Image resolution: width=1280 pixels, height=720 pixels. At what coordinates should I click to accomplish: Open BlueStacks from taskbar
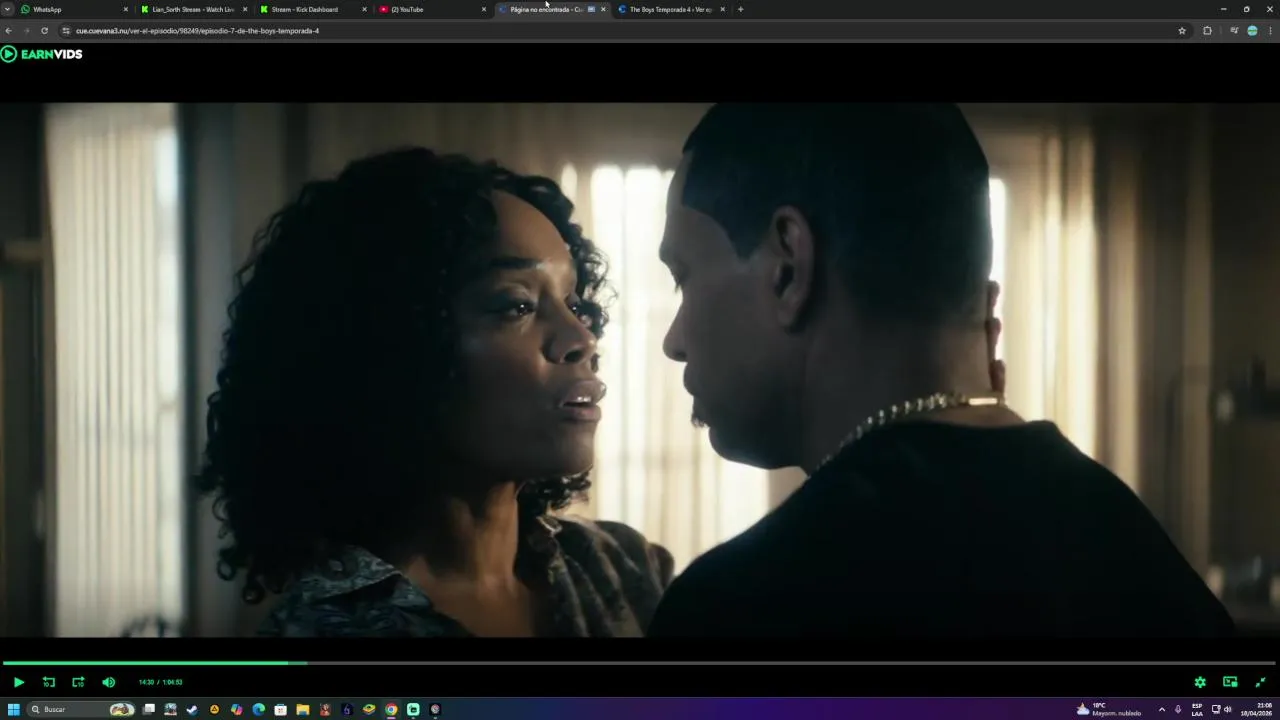point(369,709)
